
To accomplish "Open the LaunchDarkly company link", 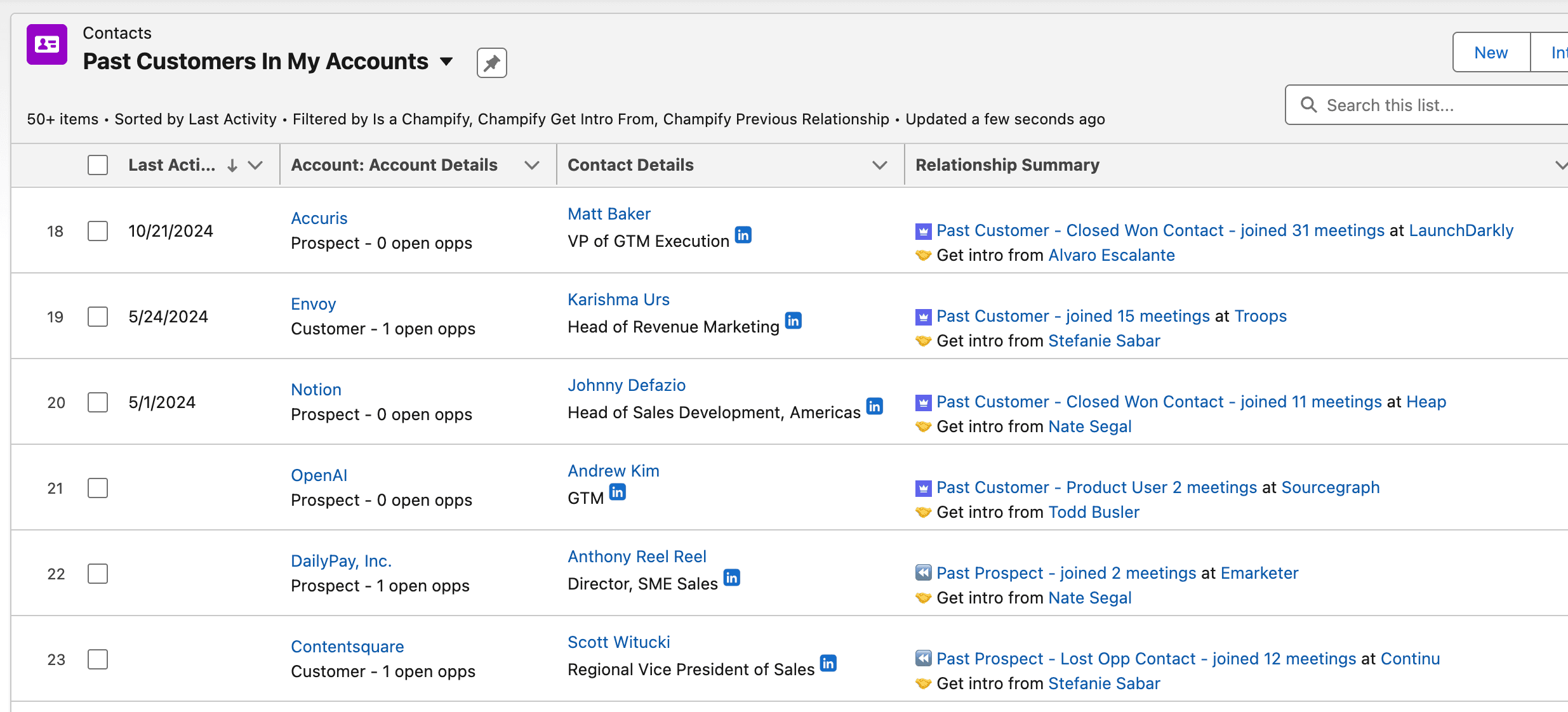I will pyautogui.click(x=1461, y=230).
